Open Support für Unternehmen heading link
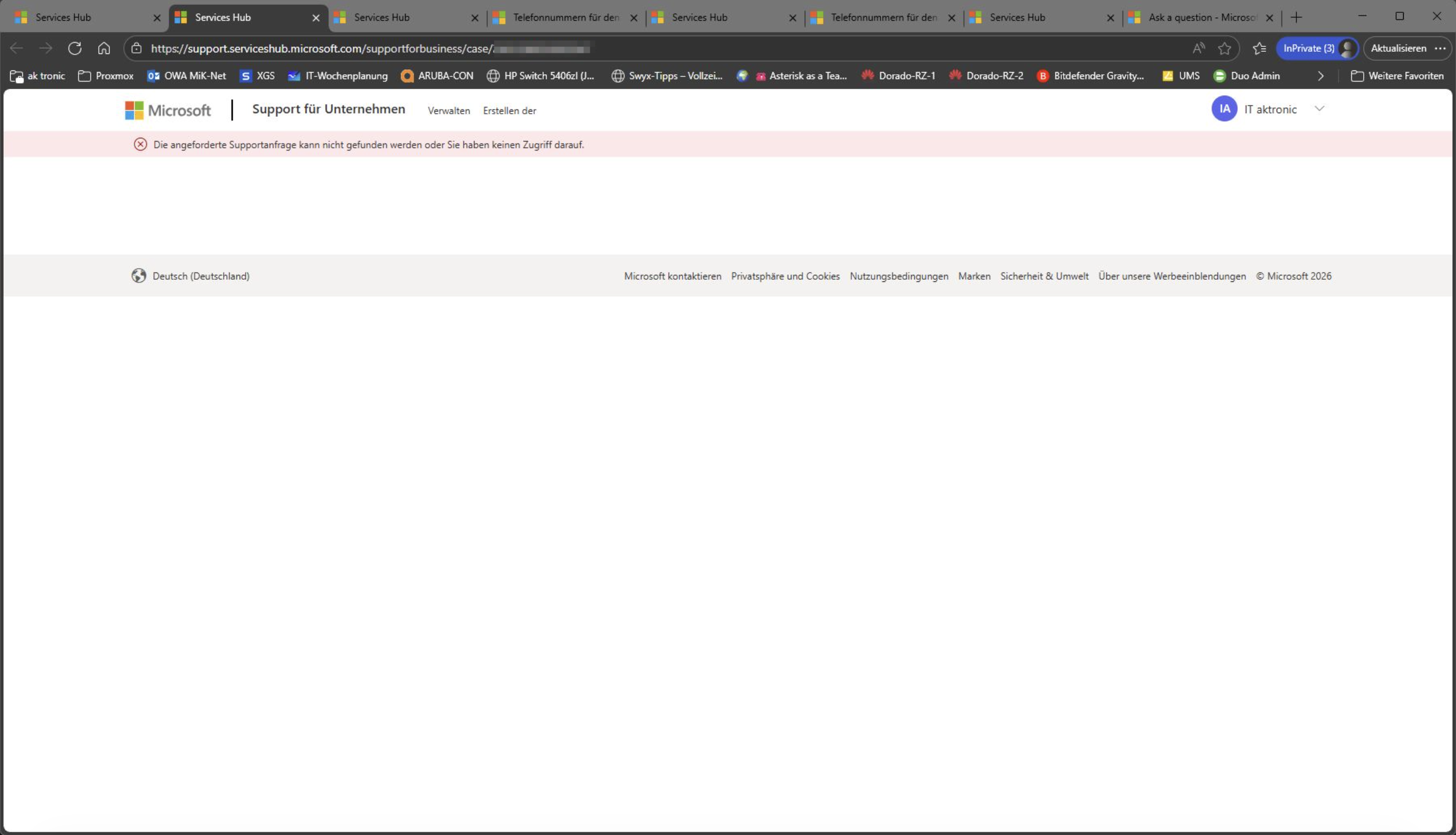The width and height of the screenshot is (1456, 835). click(x=328, y=109)
